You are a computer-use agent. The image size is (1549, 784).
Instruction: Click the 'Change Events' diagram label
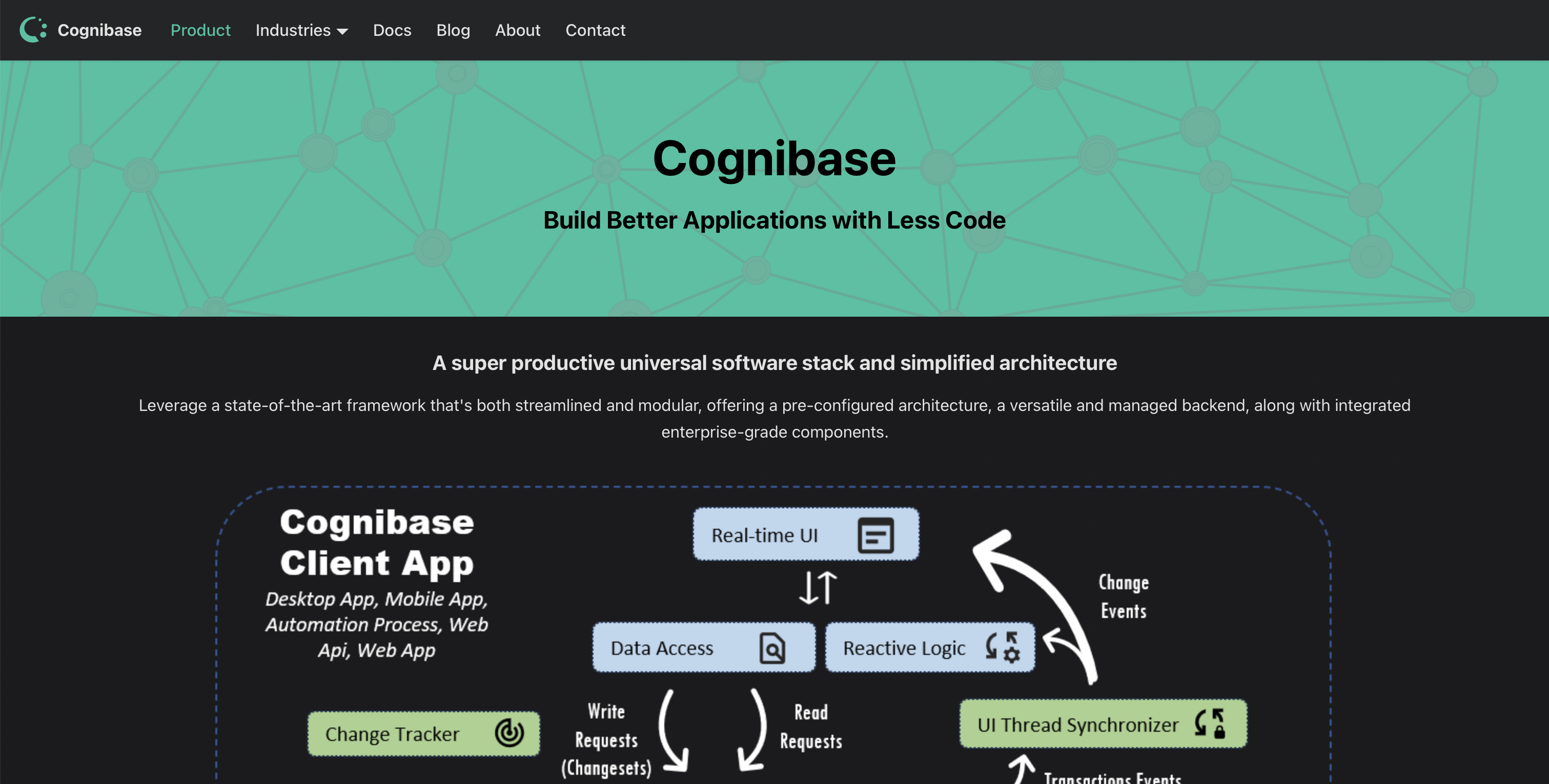pos(1123,596)
